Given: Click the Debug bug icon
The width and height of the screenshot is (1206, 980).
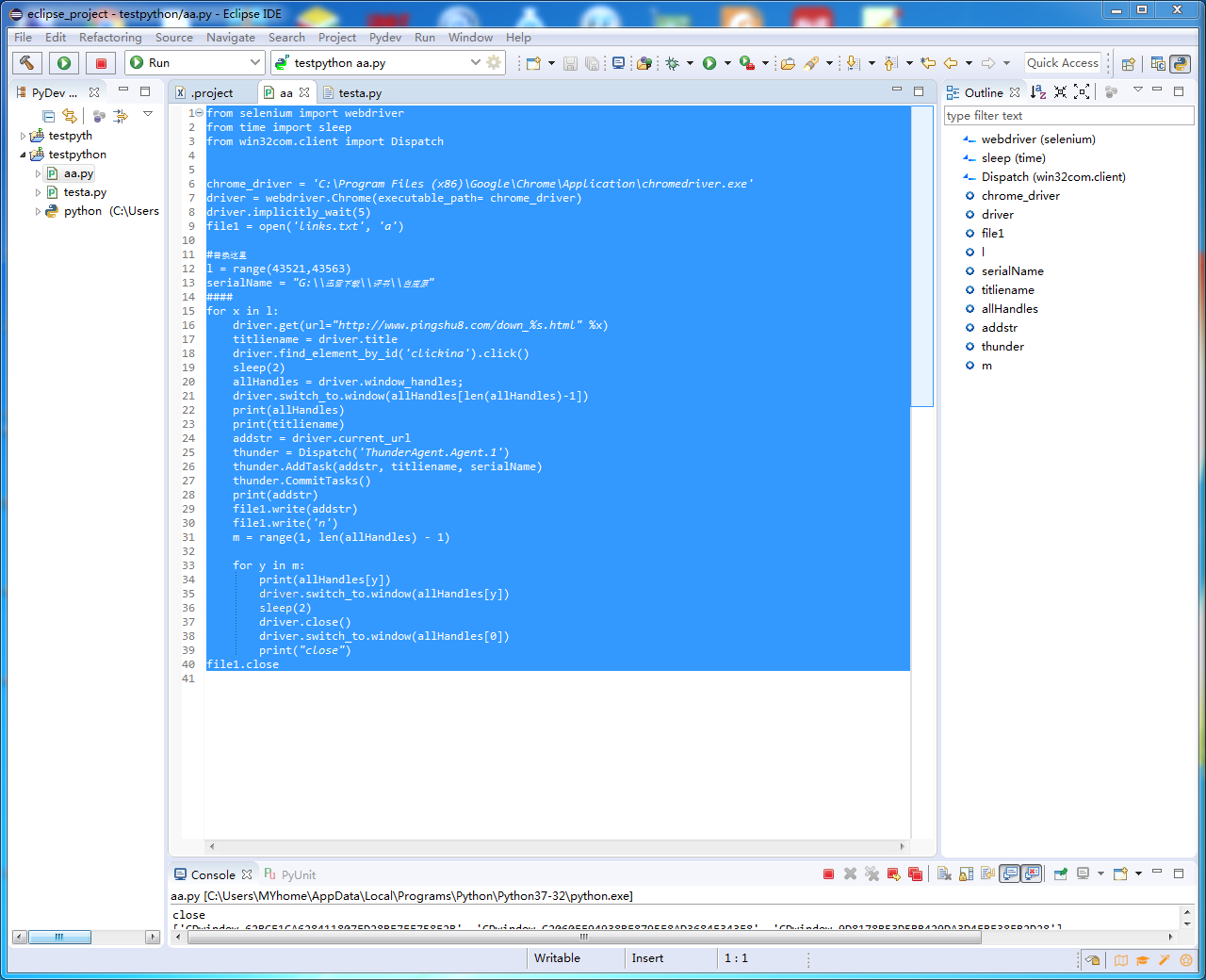Looking at the screenshot, I should pos(672,63).
